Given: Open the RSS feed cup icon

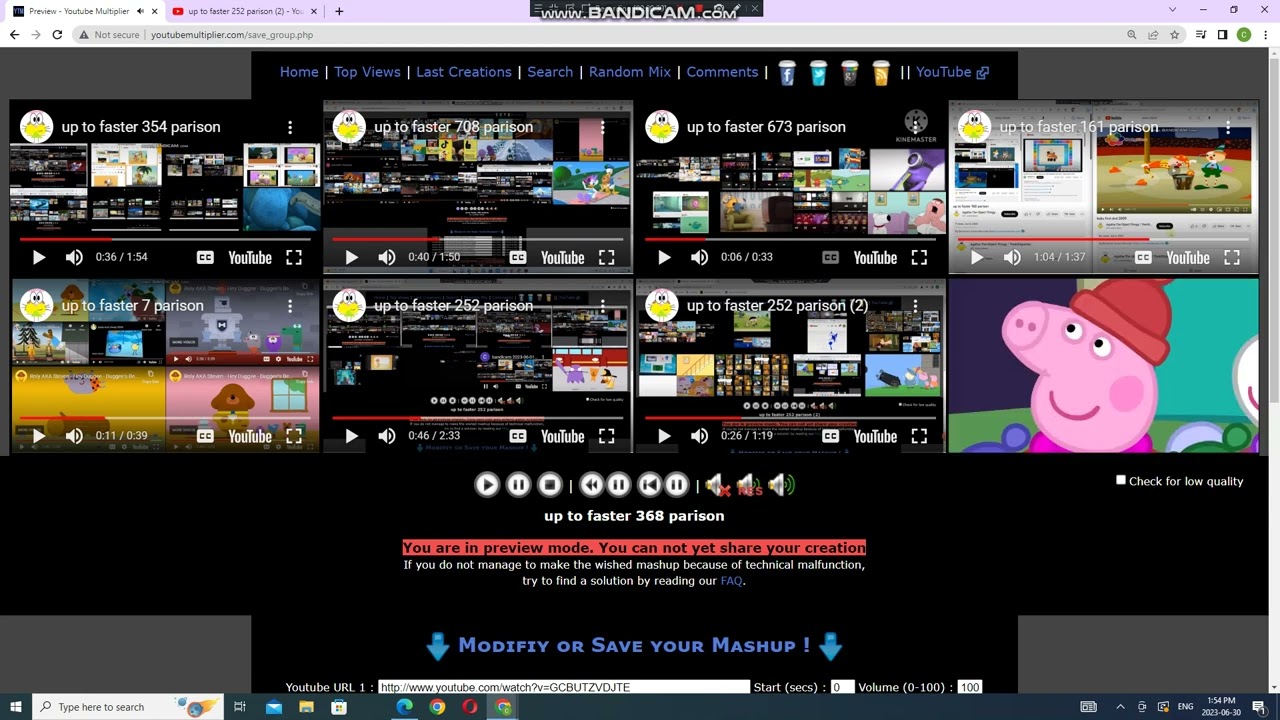Looking at the screenshot, I should 881,73.
